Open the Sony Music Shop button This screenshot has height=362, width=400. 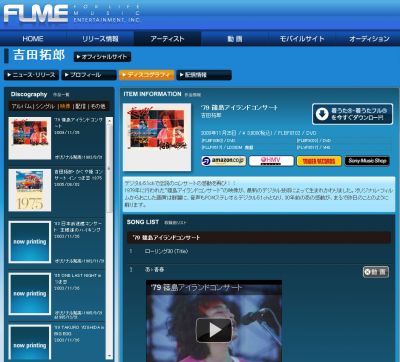point(367,161)
